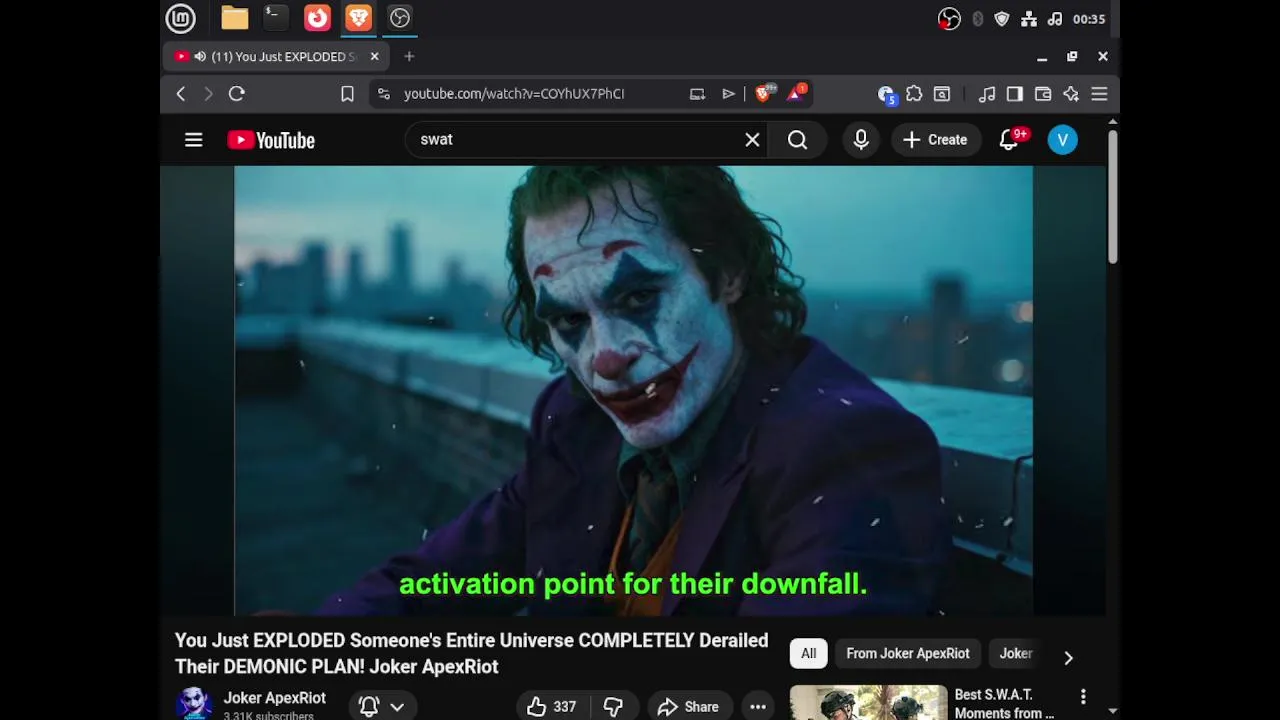Open YouTube notifications bell

pos(1010,140)
